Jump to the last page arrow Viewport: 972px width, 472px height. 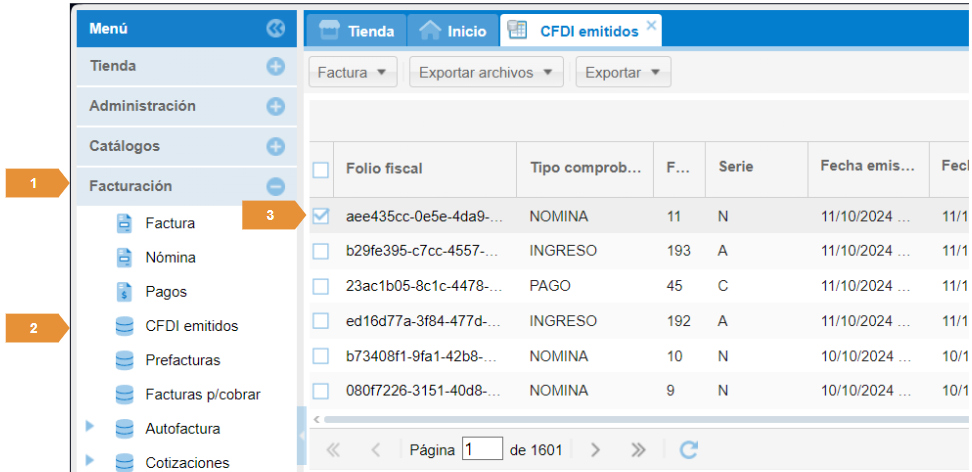pos(637,450)
